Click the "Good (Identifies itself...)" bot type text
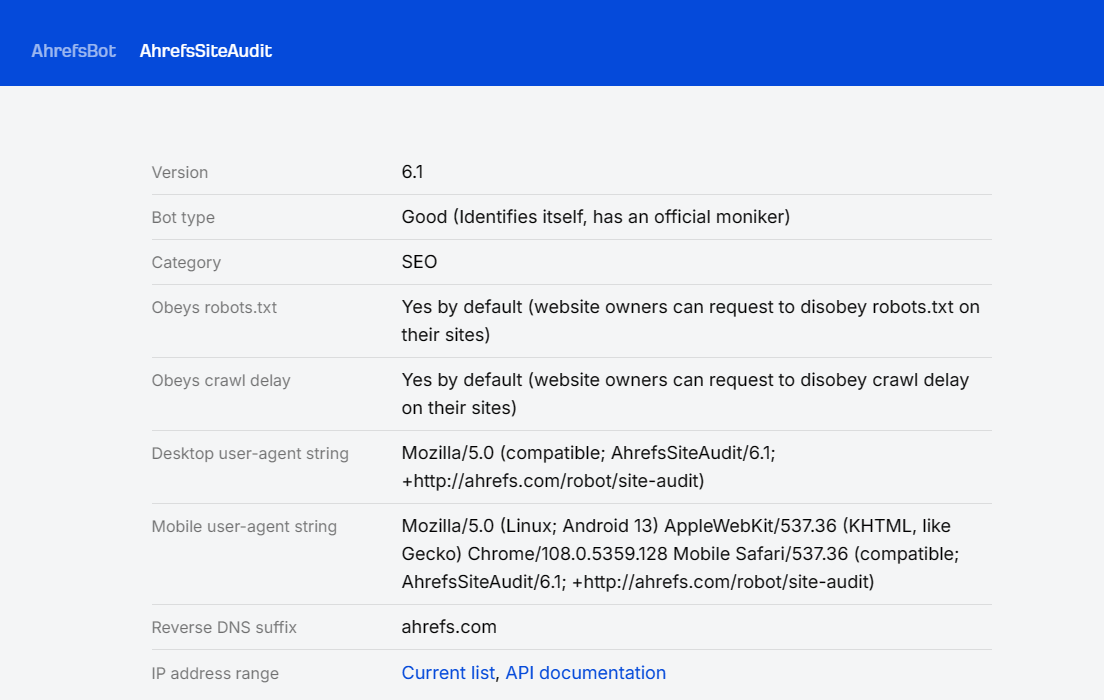 click(x=595, y=217)
